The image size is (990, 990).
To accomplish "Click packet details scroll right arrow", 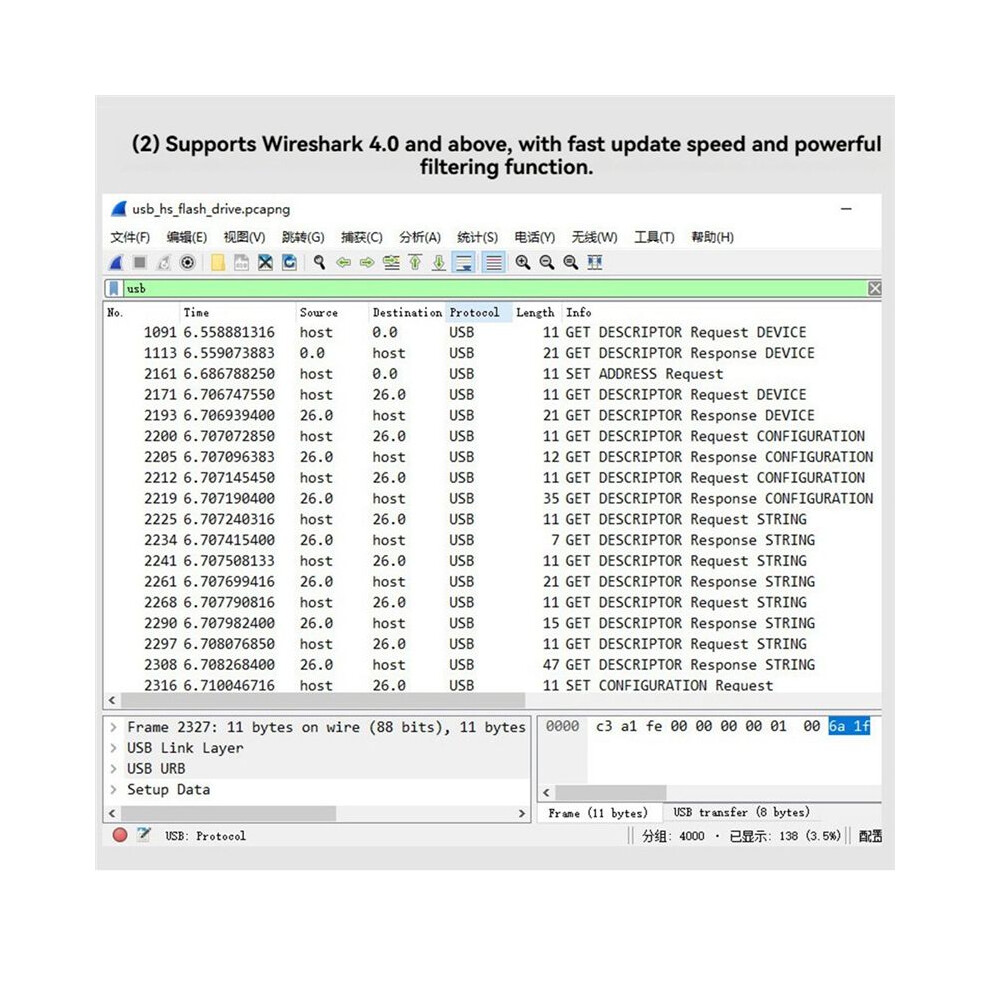I will click(522, 813).
